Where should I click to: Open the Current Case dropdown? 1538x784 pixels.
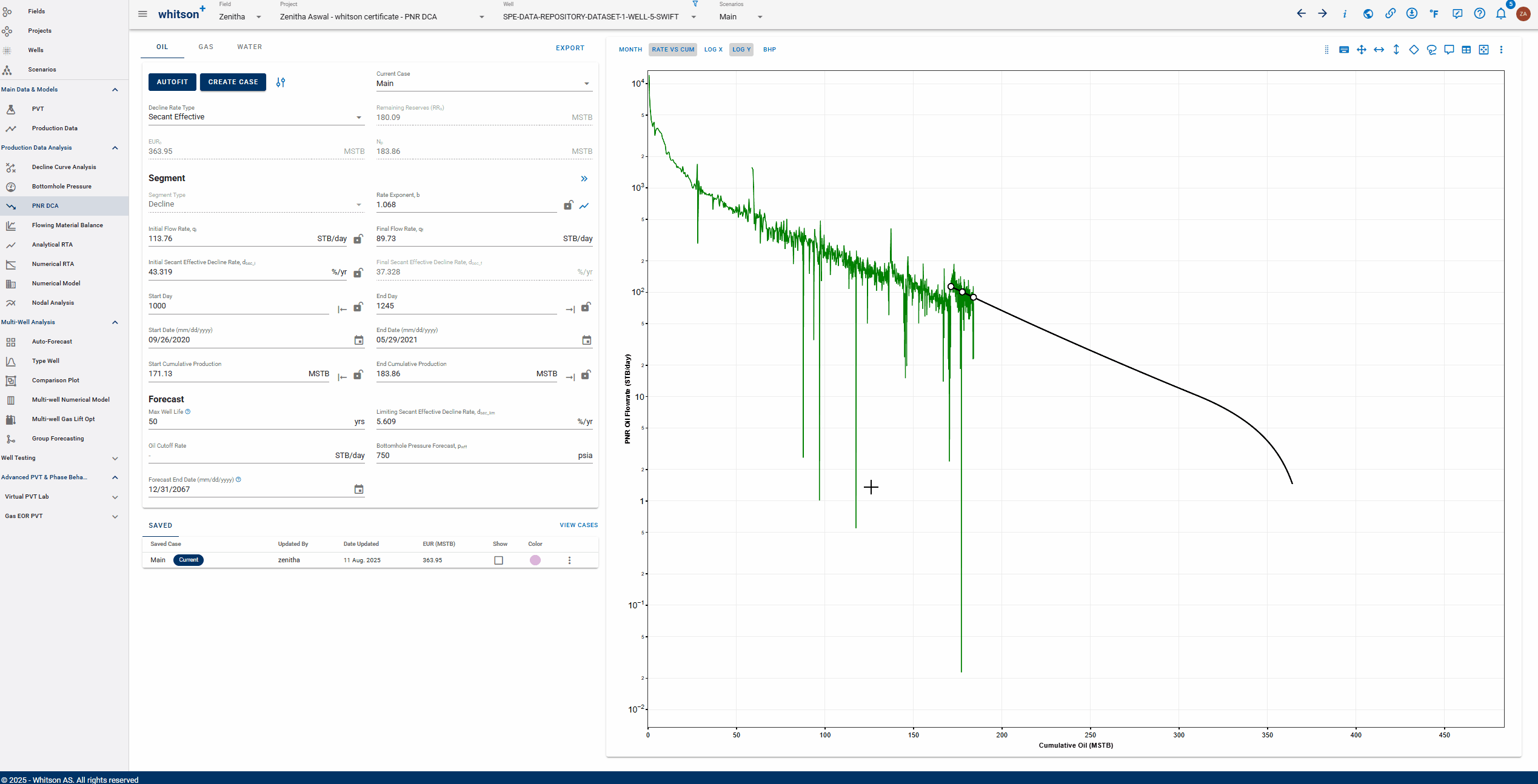click(484, 84)
